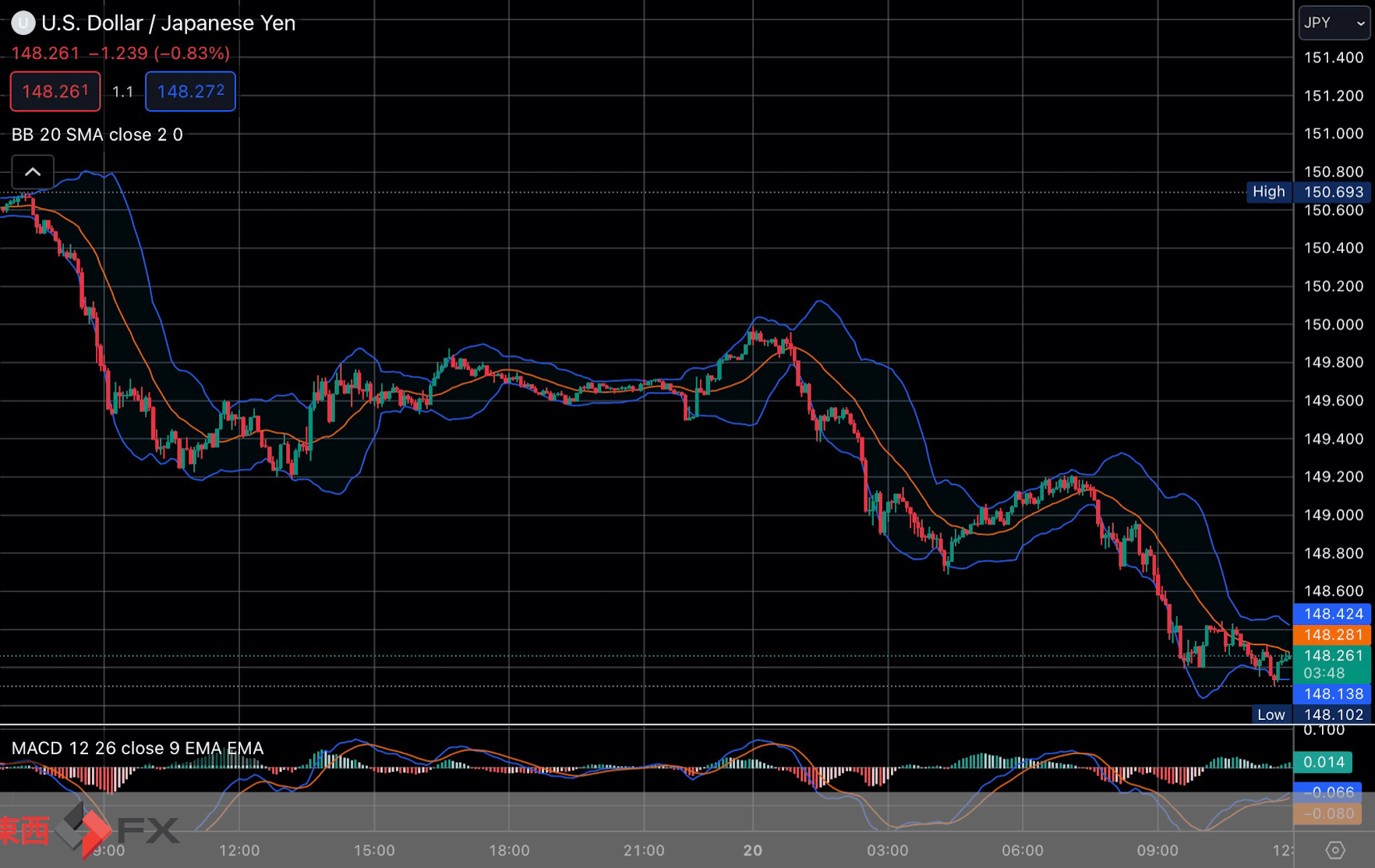Click the High 150.693 price label
The width and height of the screenshot is (1375, 868).
tap(1309, 192)
